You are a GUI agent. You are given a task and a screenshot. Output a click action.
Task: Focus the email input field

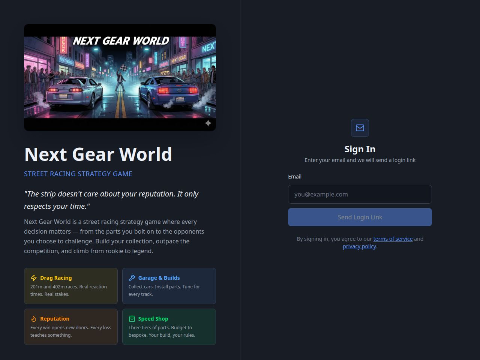point(360,194)
